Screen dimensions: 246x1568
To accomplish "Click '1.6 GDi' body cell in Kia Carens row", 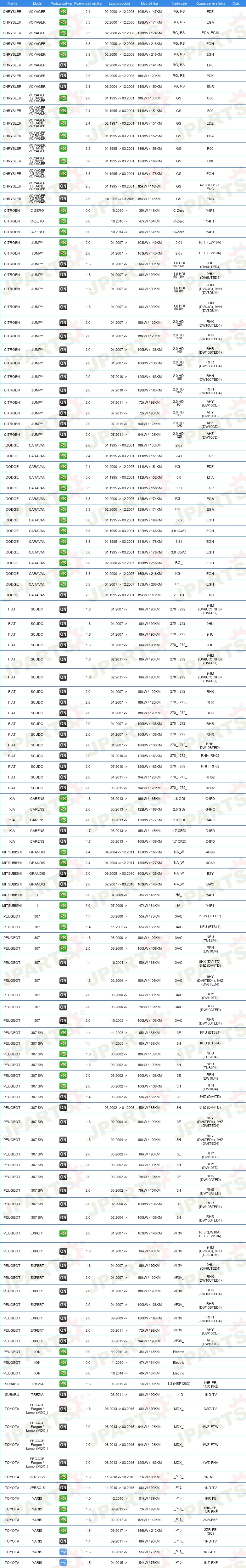I will 178,799.
